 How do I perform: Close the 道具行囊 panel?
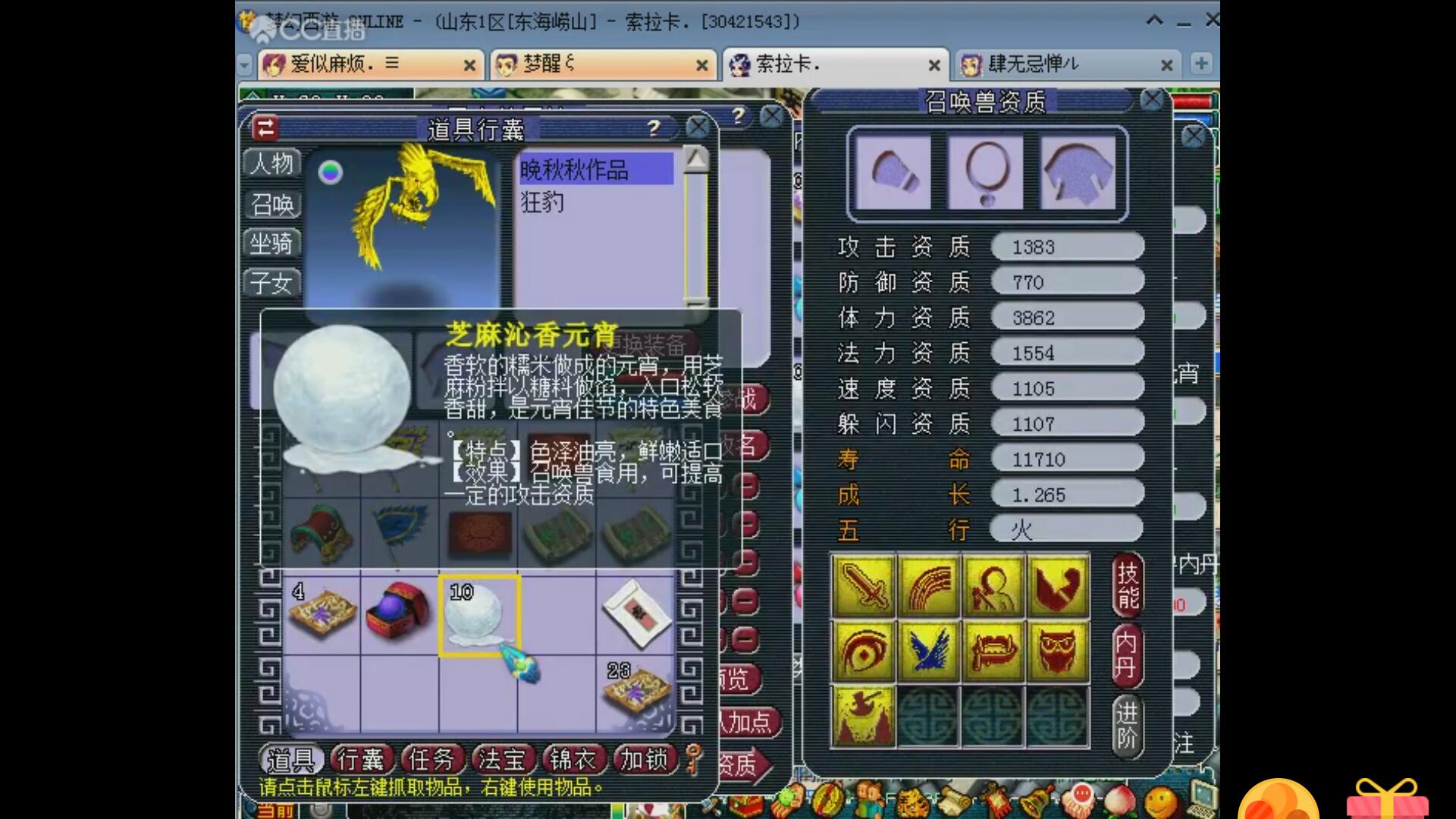pyautogui.click(x=697, y=127)
